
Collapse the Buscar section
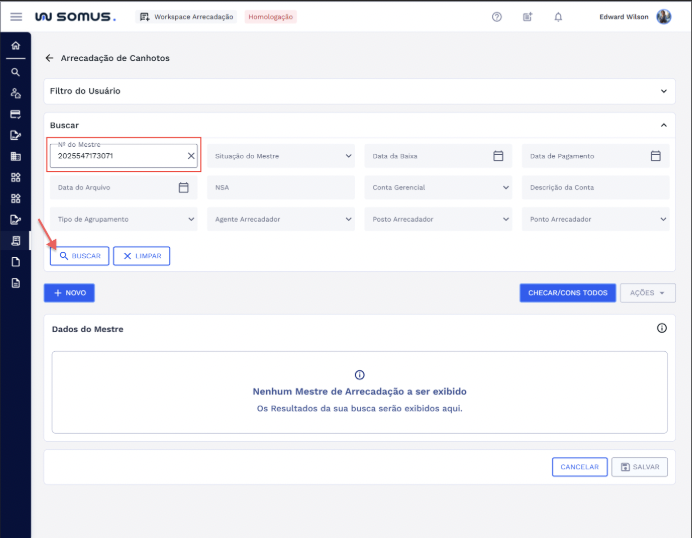(x=663, y=125)
